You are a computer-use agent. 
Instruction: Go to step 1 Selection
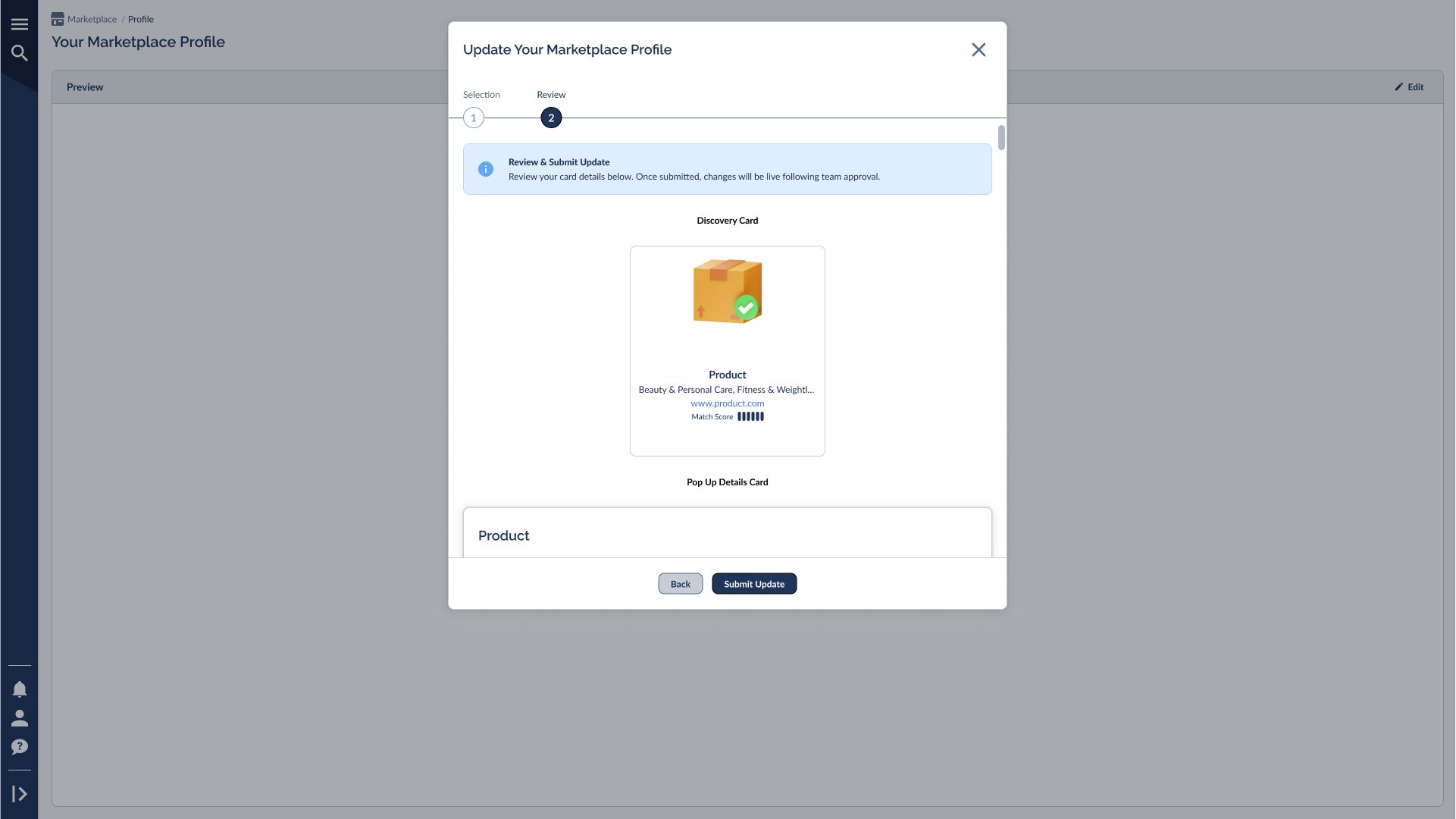(x=474, y=118)
